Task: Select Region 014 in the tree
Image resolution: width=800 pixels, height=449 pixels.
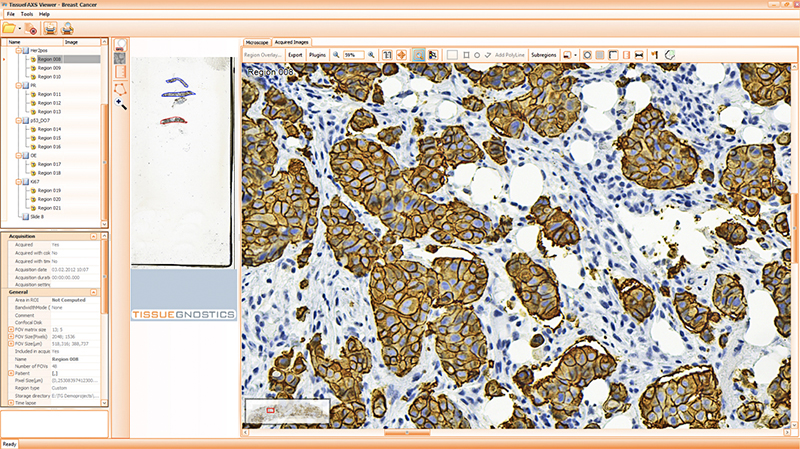Action: (x=50, y=129)
